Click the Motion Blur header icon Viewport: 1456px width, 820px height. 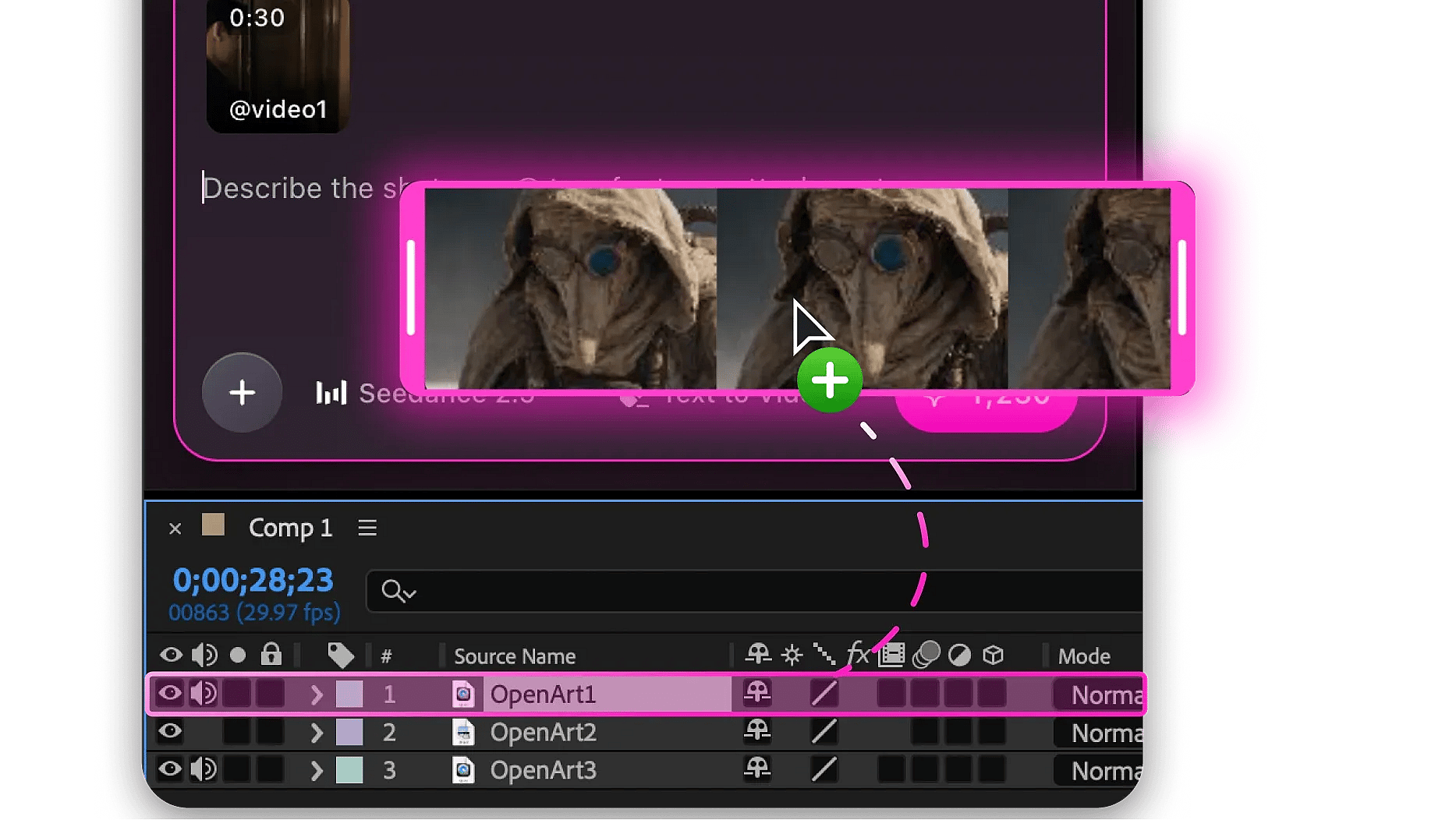[926, 655]
